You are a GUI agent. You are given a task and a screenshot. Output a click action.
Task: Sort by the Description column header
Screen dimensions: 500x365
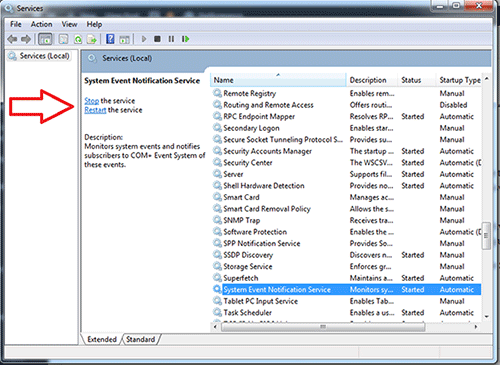[x=372, y=80]
